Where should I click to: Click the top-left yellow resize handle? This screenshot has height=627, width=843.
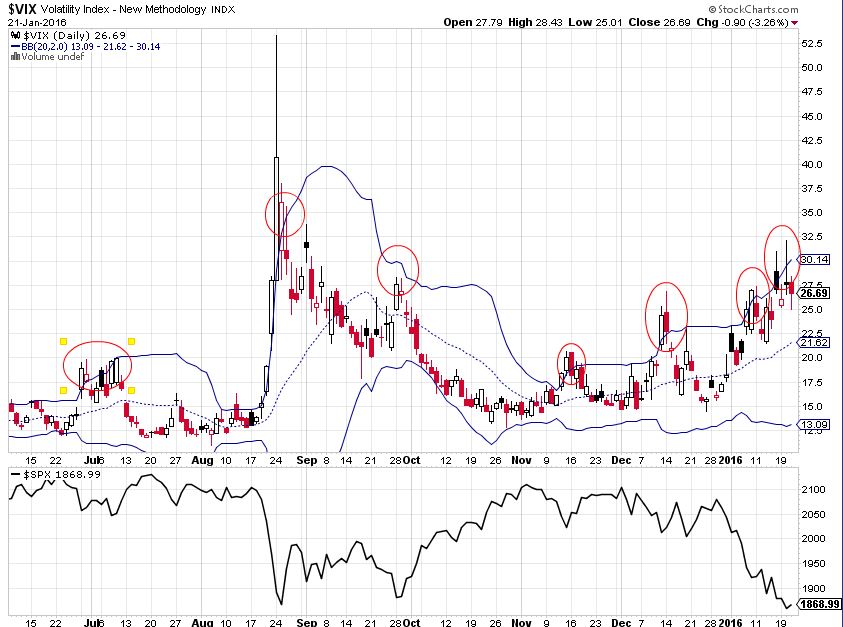[x=63, y=341]
